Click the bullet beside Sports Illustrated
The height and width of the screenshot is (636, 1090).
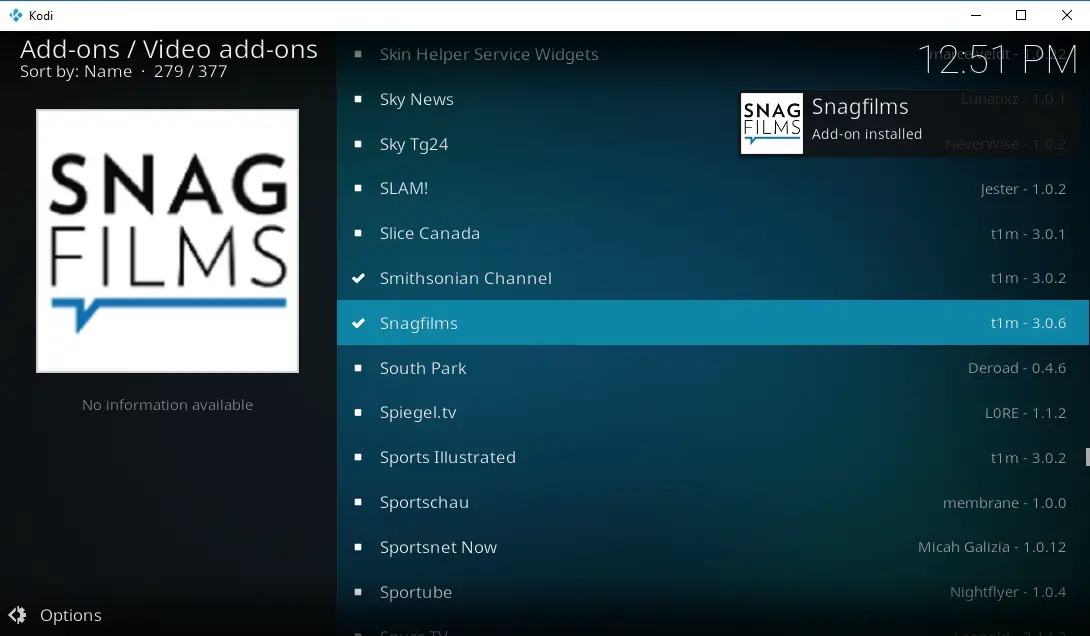click(358, 457)
